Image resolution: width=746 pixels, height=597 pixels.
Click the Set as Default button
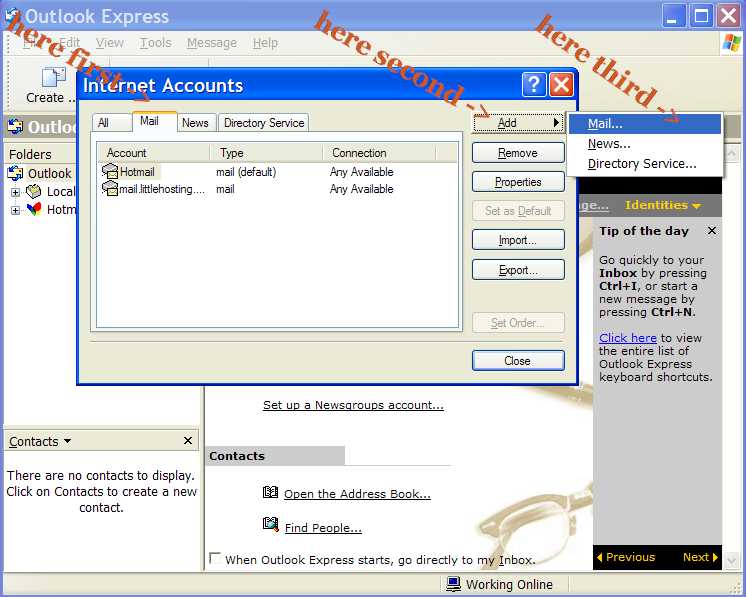[x=518, y=211]
